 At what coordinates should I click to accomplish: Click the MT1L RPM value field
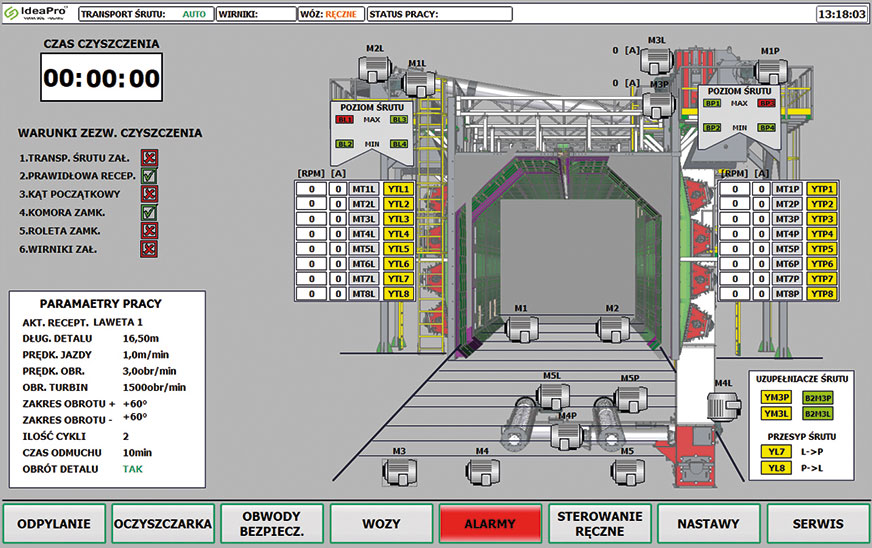point(311,189)
